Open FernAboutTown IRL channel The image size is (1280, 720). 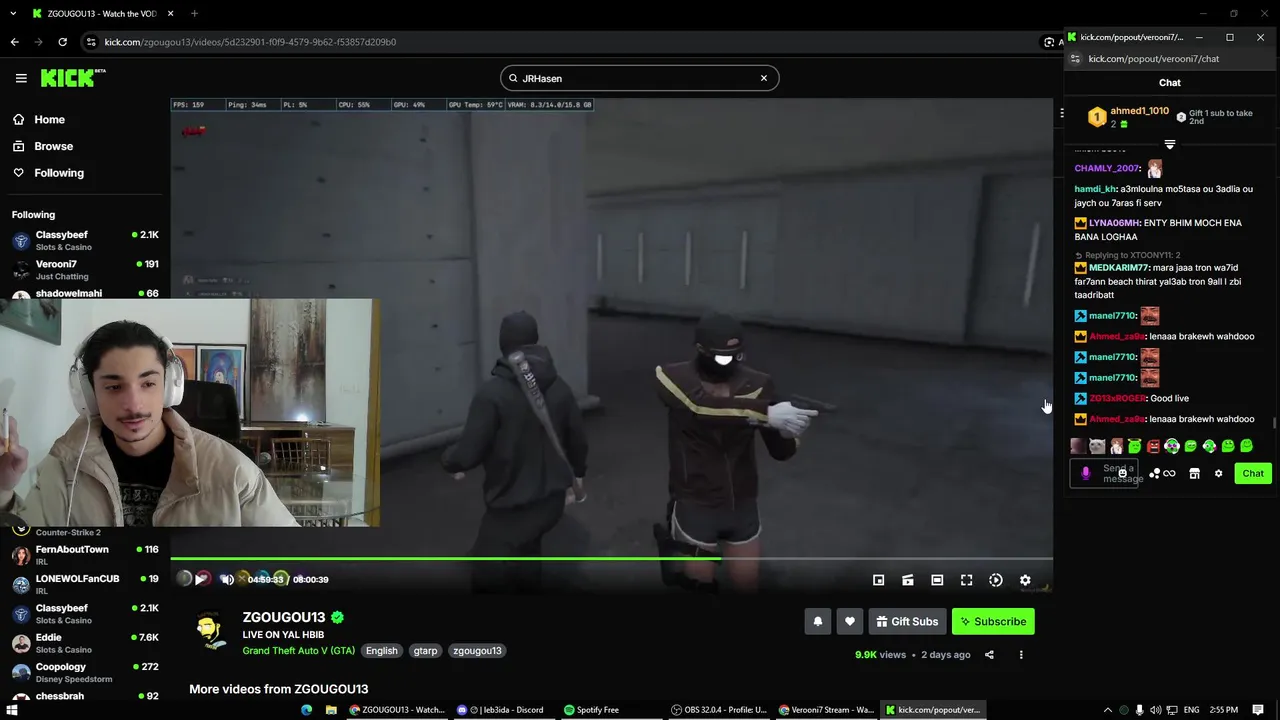(85, 555)
